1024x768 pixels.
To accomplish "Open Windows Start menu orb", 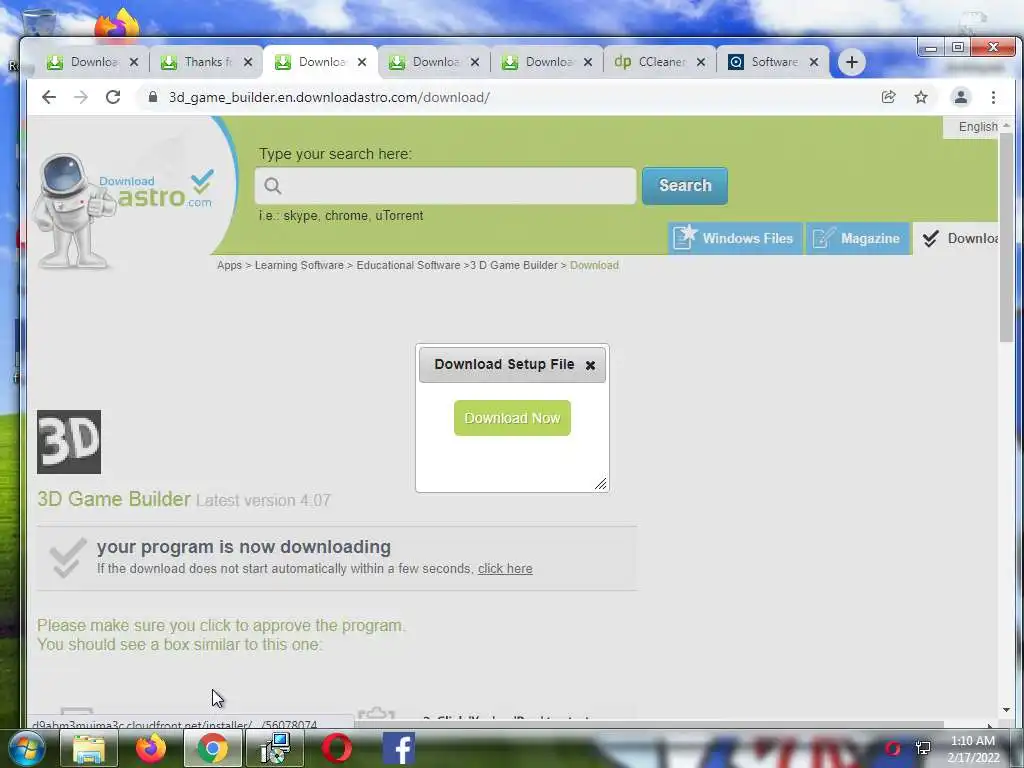I will (27, 748).
